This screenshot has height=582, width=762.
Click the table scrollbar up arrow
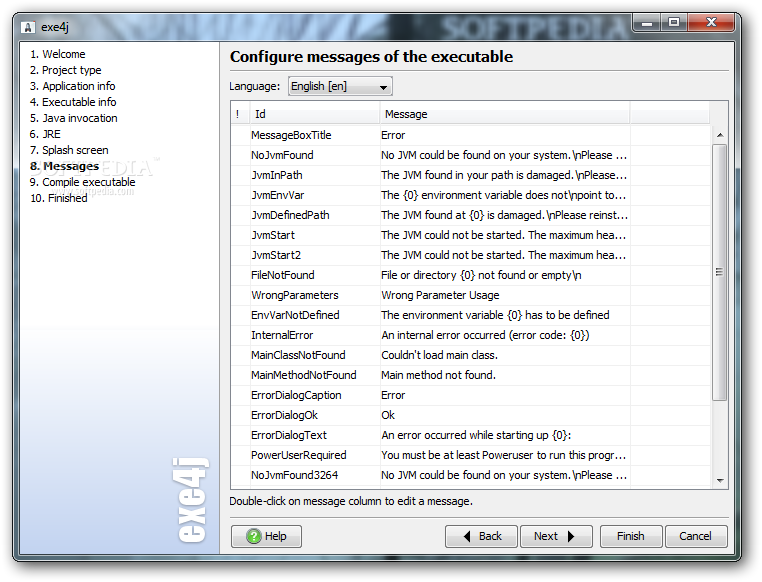[720, 135]
